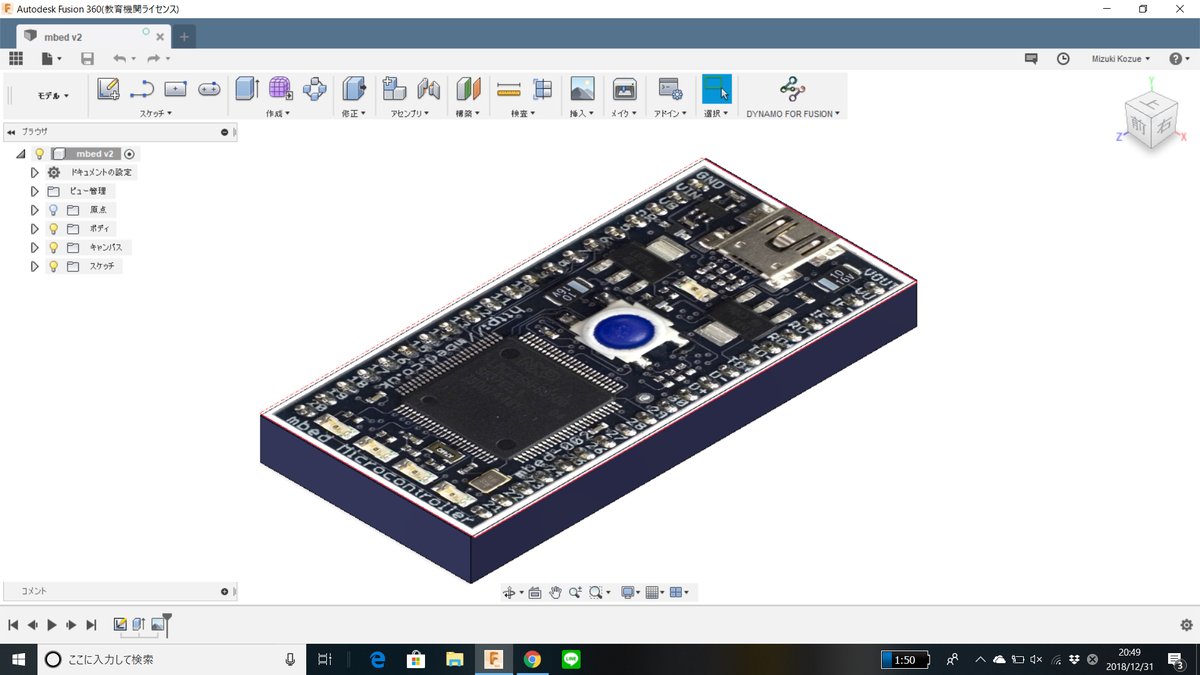Open the 作成 menu

click(x=277, y=114)
